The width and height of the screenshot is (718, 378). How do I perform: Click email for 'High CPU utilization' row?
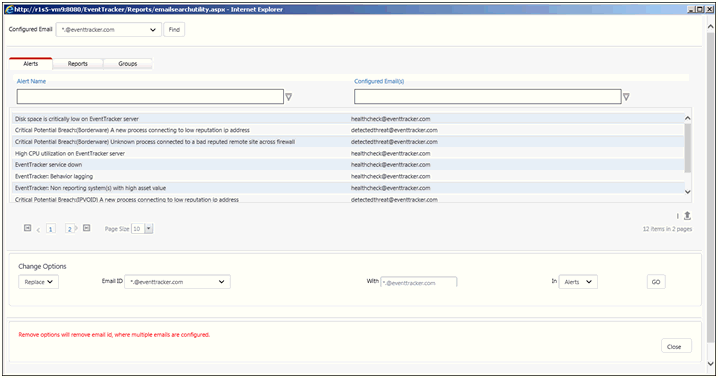(x=391, y=153)
